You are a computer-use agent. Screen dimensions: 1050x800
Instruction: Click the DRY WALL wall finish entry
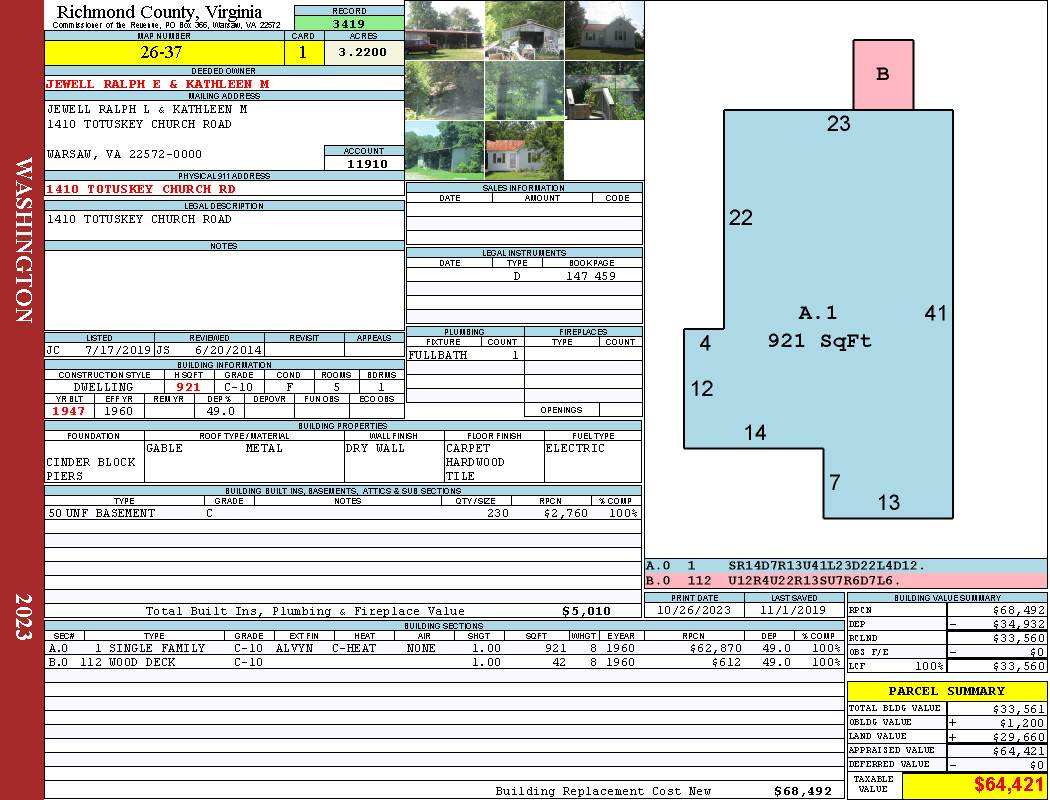pos(375,448)
